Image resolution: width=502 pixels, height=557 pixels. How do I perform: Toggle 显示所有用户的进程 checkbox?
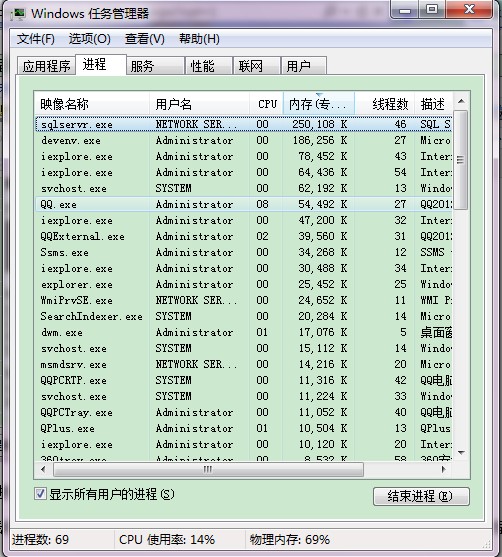tap(40, 494)
